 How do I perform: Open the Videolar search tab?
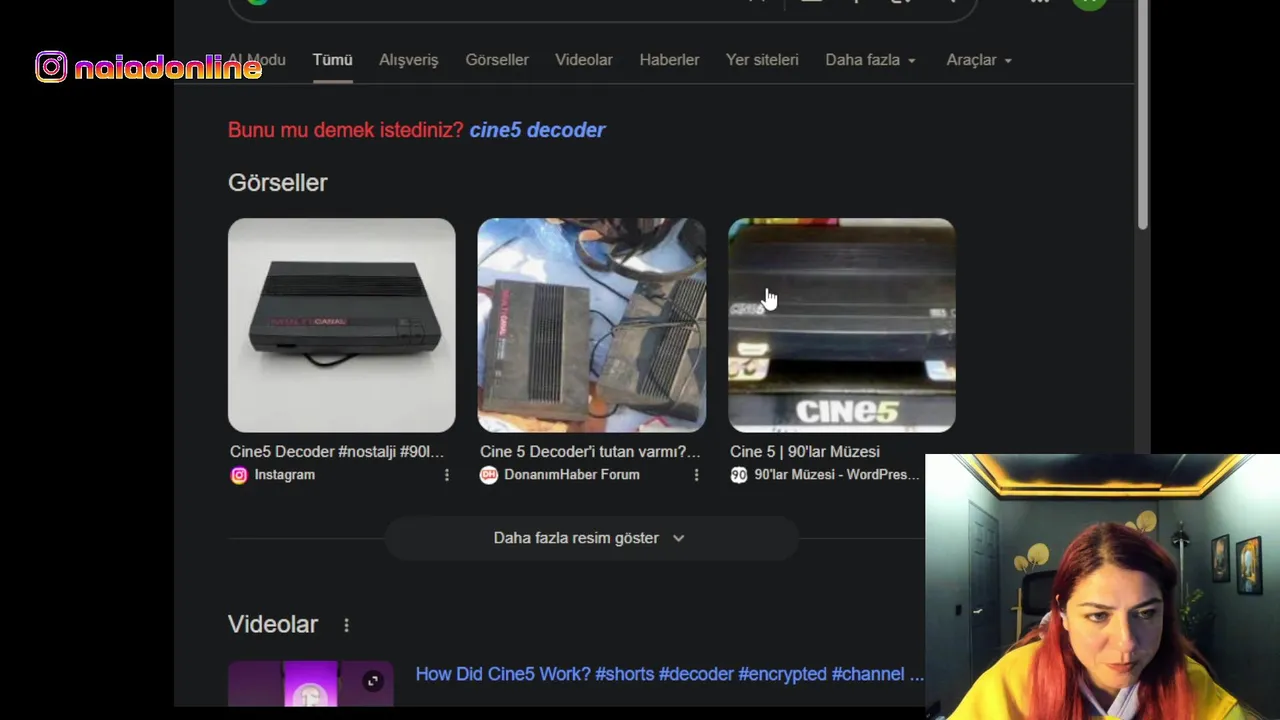click(x=584, y=60)
